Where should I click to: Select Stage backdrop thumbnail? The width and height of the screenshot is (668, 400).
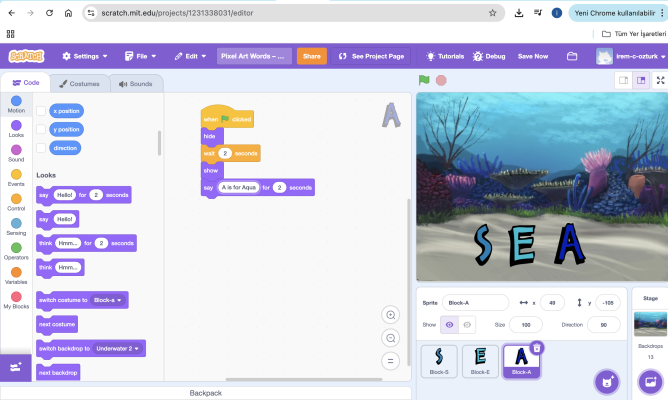[x=650, y=324]
